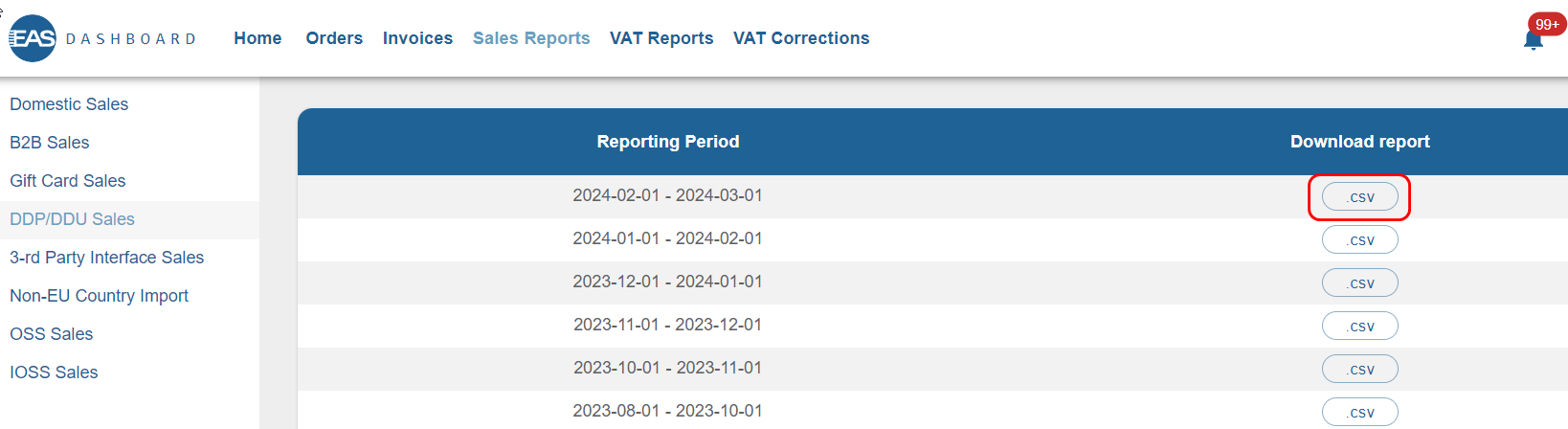The width and height of the screenshot is (1568, 429).
Task: Select B2B Sales report category
Action: click(x=50, y=143)
